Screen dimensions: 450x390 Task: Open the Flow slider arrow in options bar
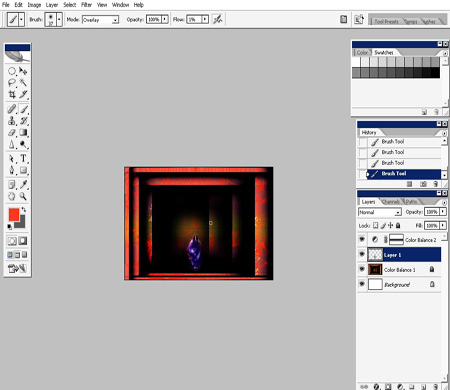(x=205, y=19)
